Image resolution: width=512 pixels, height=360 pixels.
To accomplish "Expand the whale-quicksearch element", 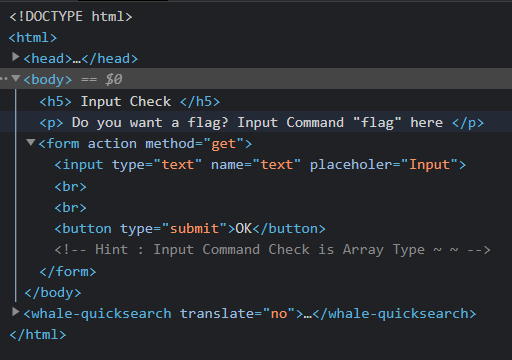I will [15, 312].
